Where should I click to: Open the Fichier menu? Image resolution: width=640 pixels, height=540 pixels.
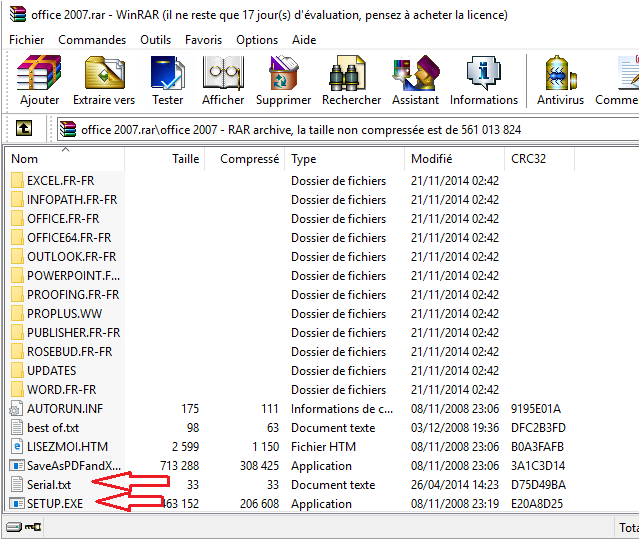(x=27, y=40)
